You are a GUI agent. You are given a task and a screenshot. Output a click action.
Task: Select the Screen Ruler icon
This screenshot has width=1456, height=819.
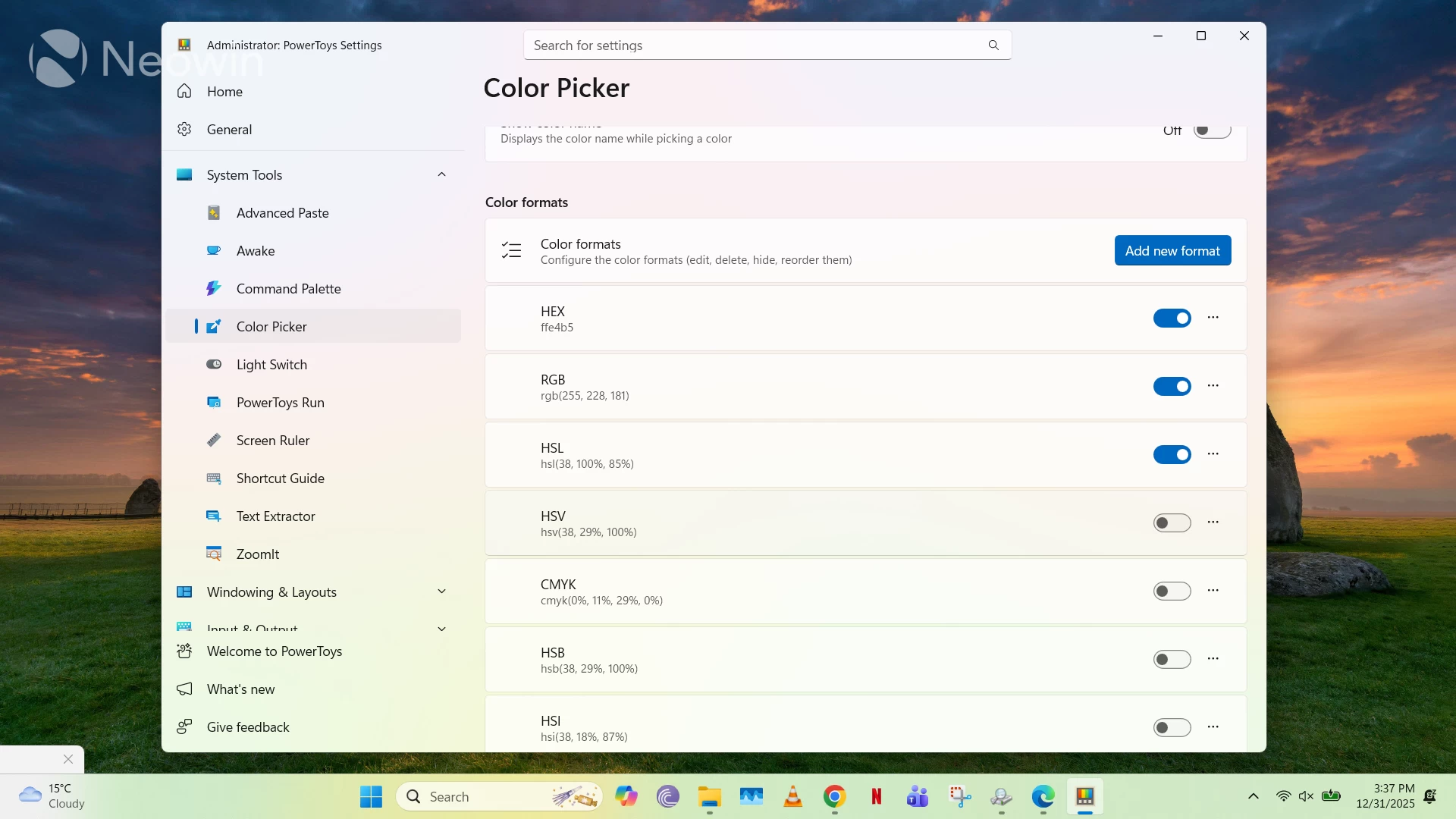coord(214,441)
